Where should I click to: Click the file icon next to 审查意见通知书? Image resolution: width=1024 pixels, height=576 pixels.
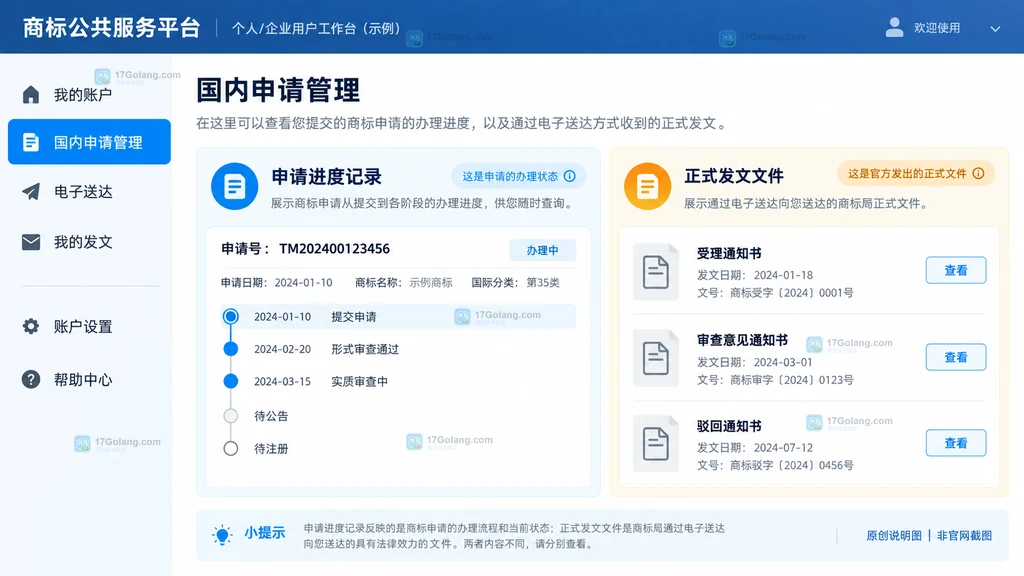point(656,358)
